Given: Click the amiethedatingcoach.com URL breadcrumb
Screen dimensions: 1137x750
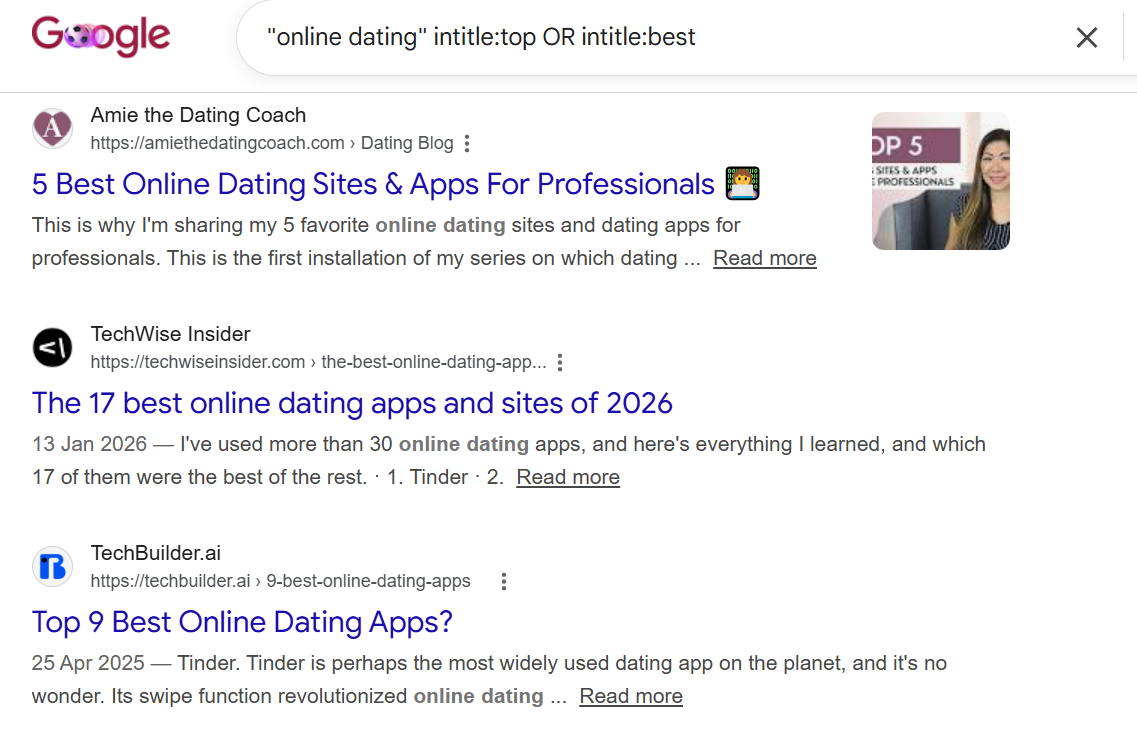Looking at the screenshot, I should pos(272,144).
